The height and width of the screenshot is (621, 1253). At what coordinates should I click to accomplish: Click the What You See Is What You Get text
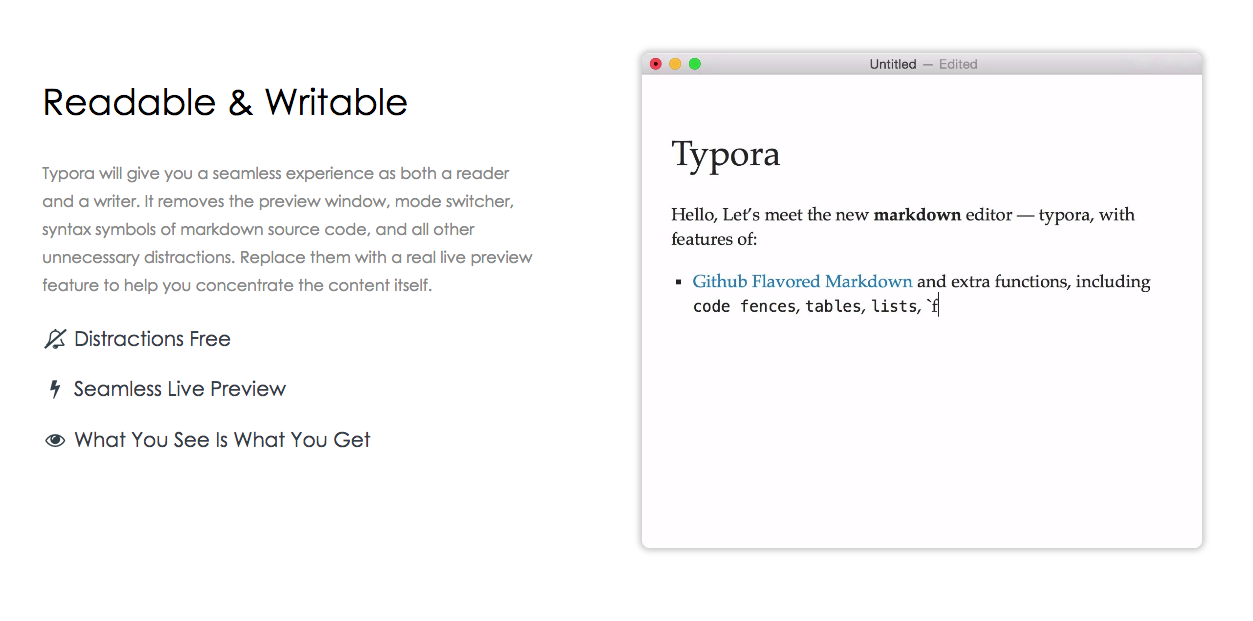coord(222,441)
